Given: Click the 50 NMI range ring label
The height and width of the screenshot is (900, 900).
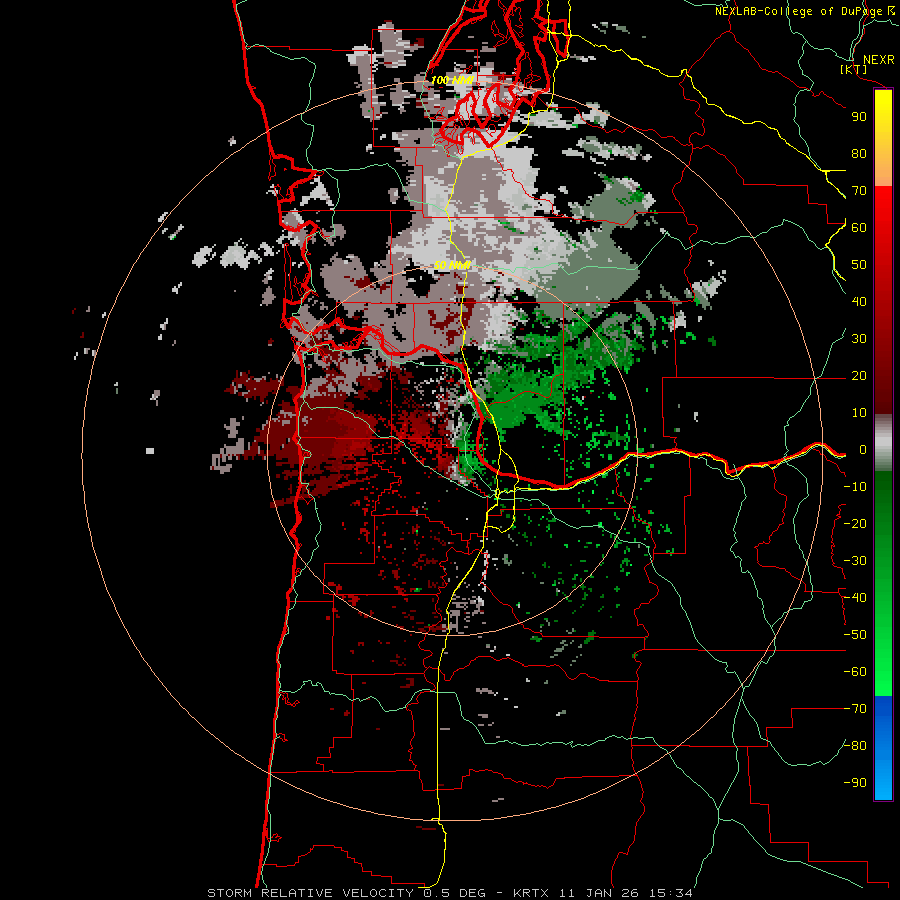Looking at the screenshot, I should tap(452, 265).
